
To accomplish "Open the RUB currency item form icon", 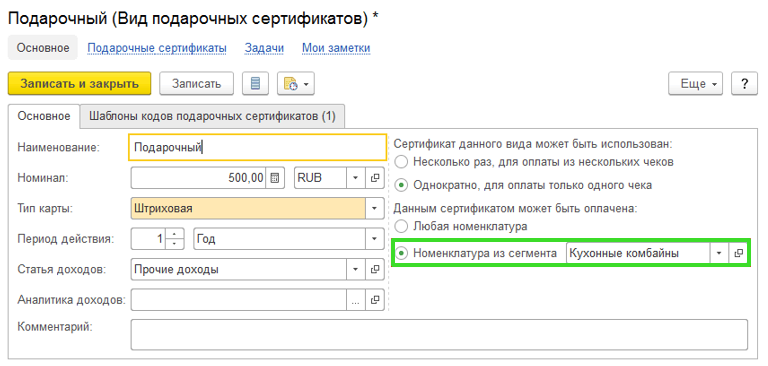I will click(375, 178).
